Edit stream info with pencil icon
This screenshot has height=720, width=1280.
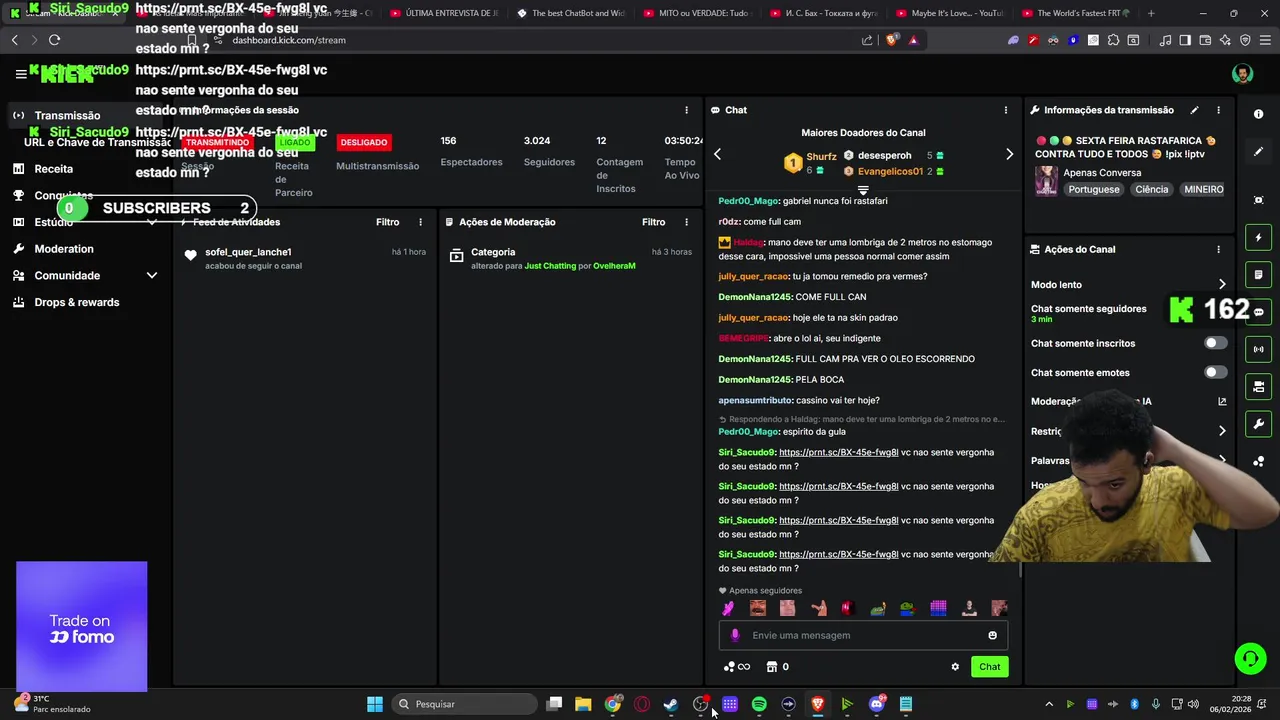(1194, 110)
